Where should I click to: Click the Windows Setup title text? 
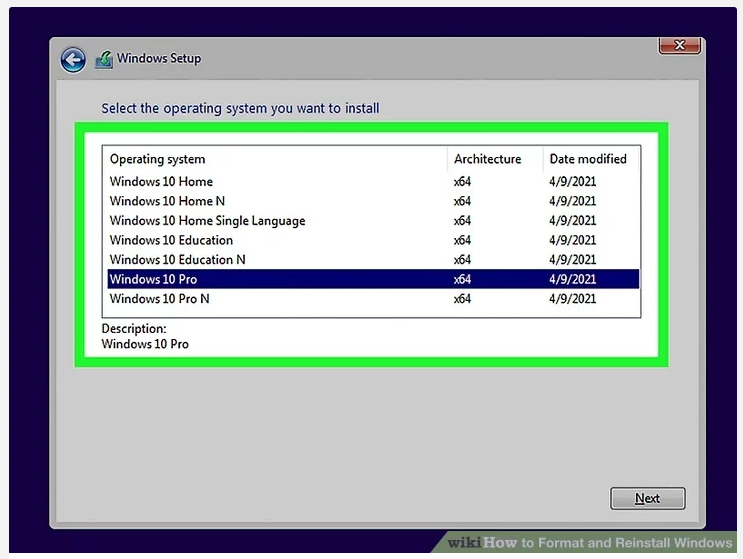[x=159, y=59]
